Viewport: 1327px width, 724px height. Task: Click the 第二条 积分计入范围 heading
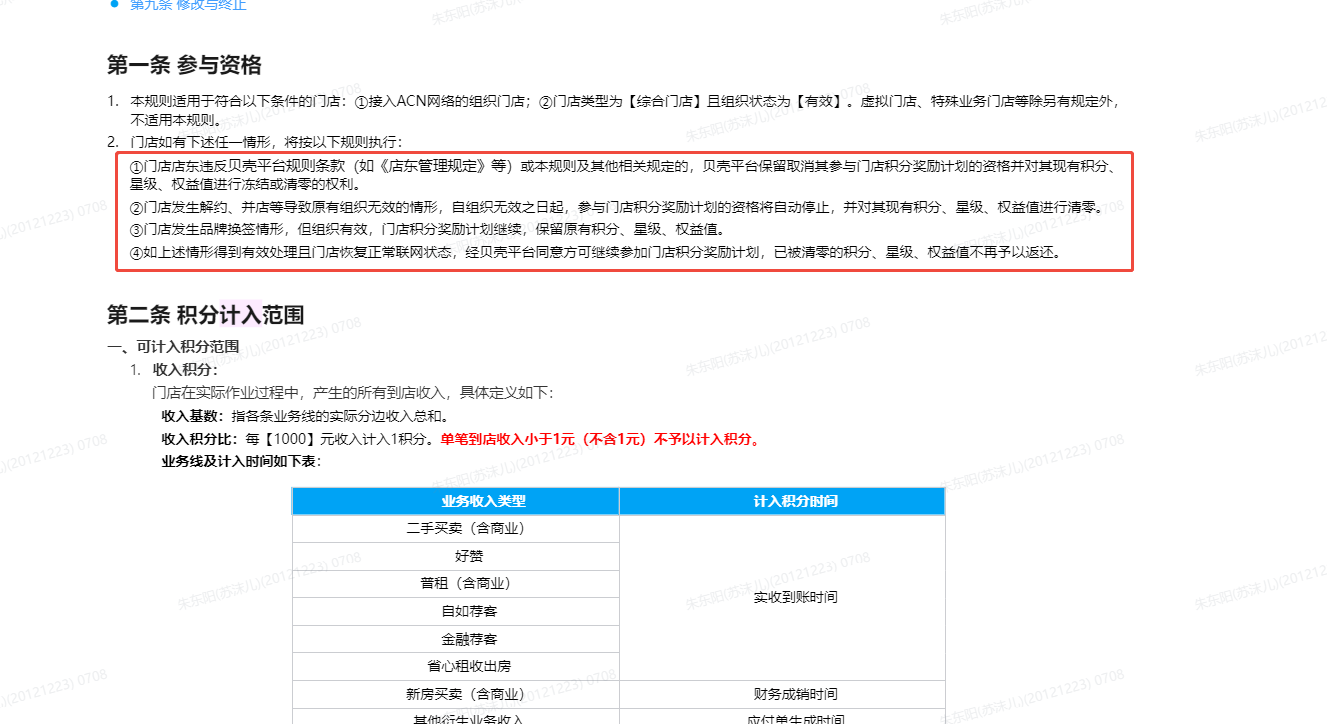tap(205, 315)
